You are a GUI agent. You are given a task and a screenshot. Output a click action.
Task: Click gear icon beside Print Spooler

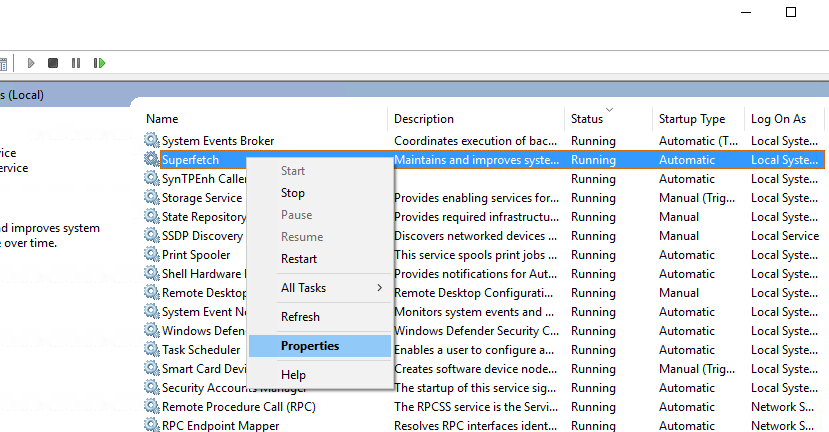pyautogui.click(x=152, y=254)
